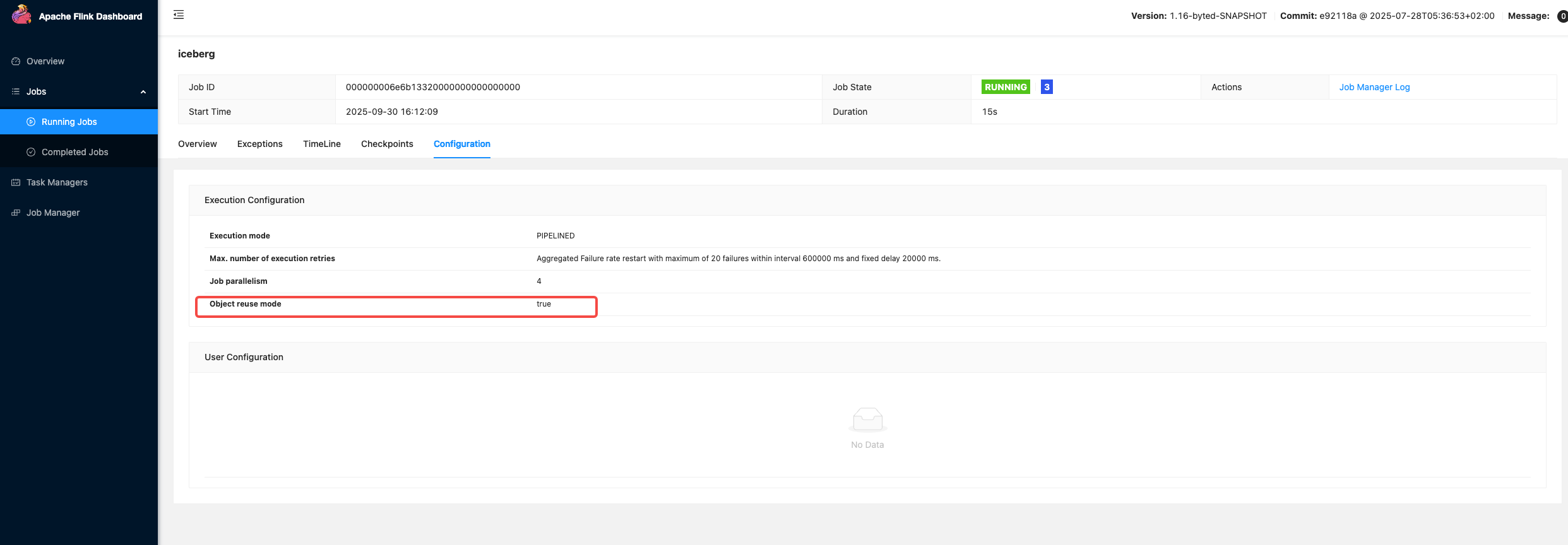
Task: Click the Commit e92118a text
Action: coord(1387,16)
